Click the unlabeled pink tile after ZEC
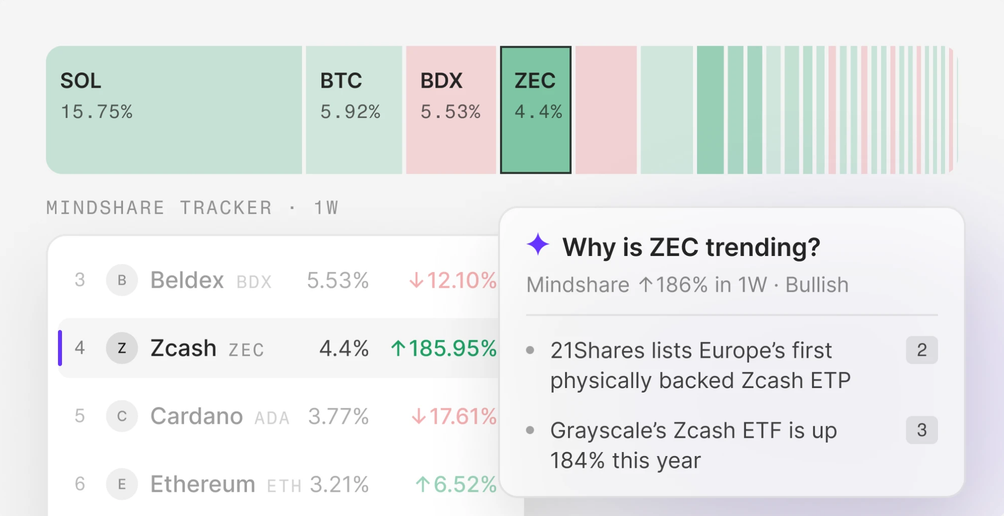The image size is (1004, 516). [x=606, y=109]
